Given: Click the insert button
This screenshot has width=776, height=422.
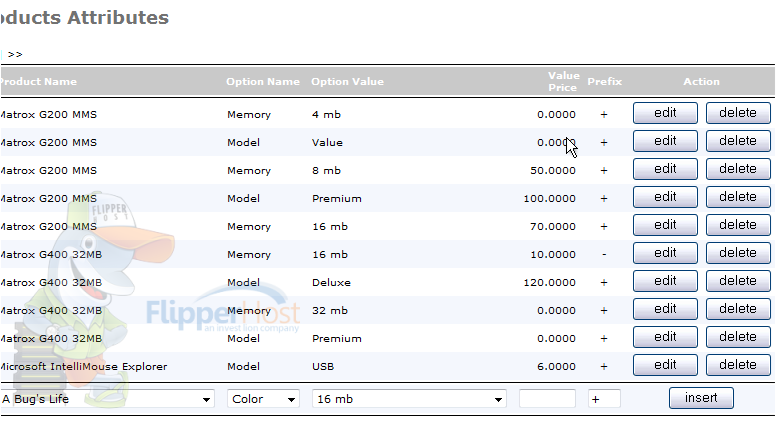Looking at the screenshot, I should click(701, 398).
